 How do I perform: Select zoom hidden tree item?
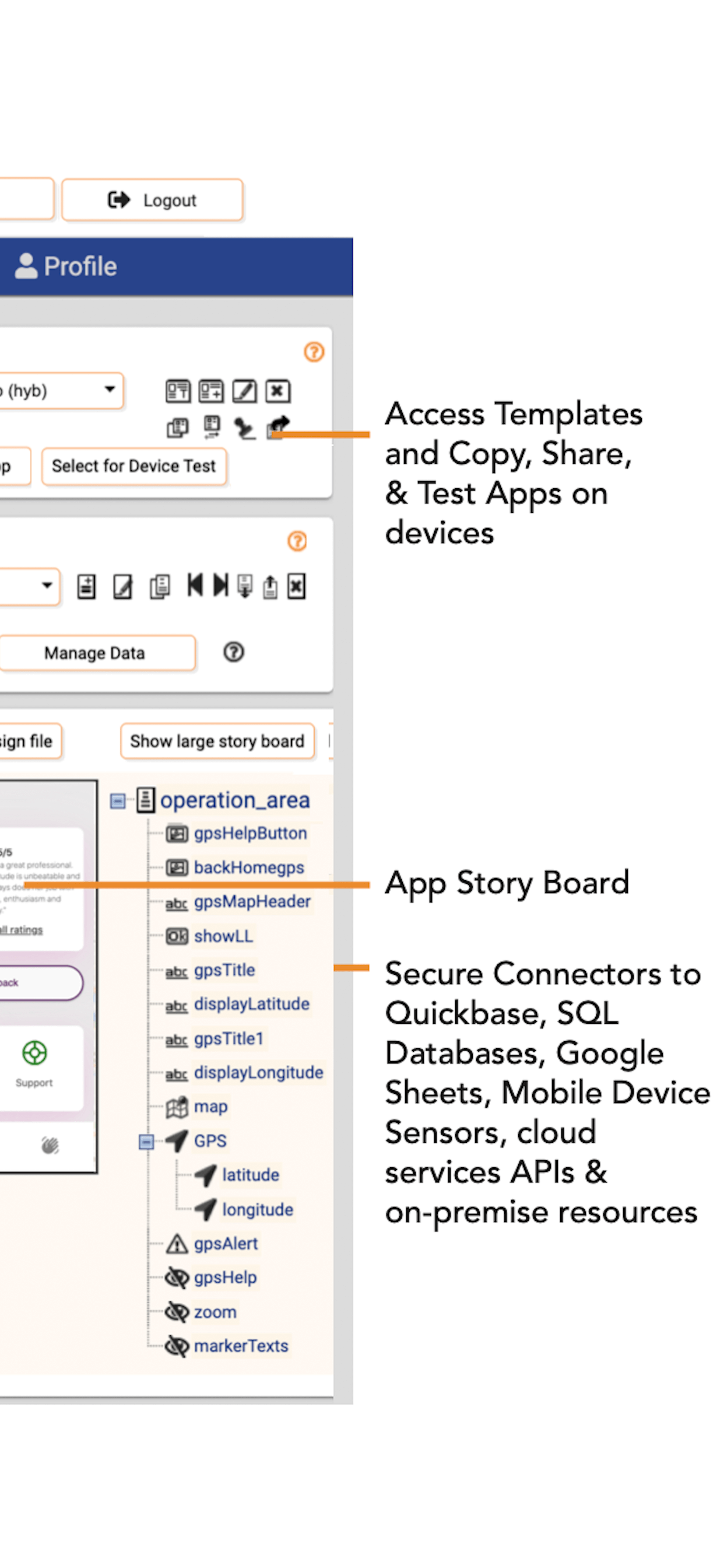(x=215, y=1312)
